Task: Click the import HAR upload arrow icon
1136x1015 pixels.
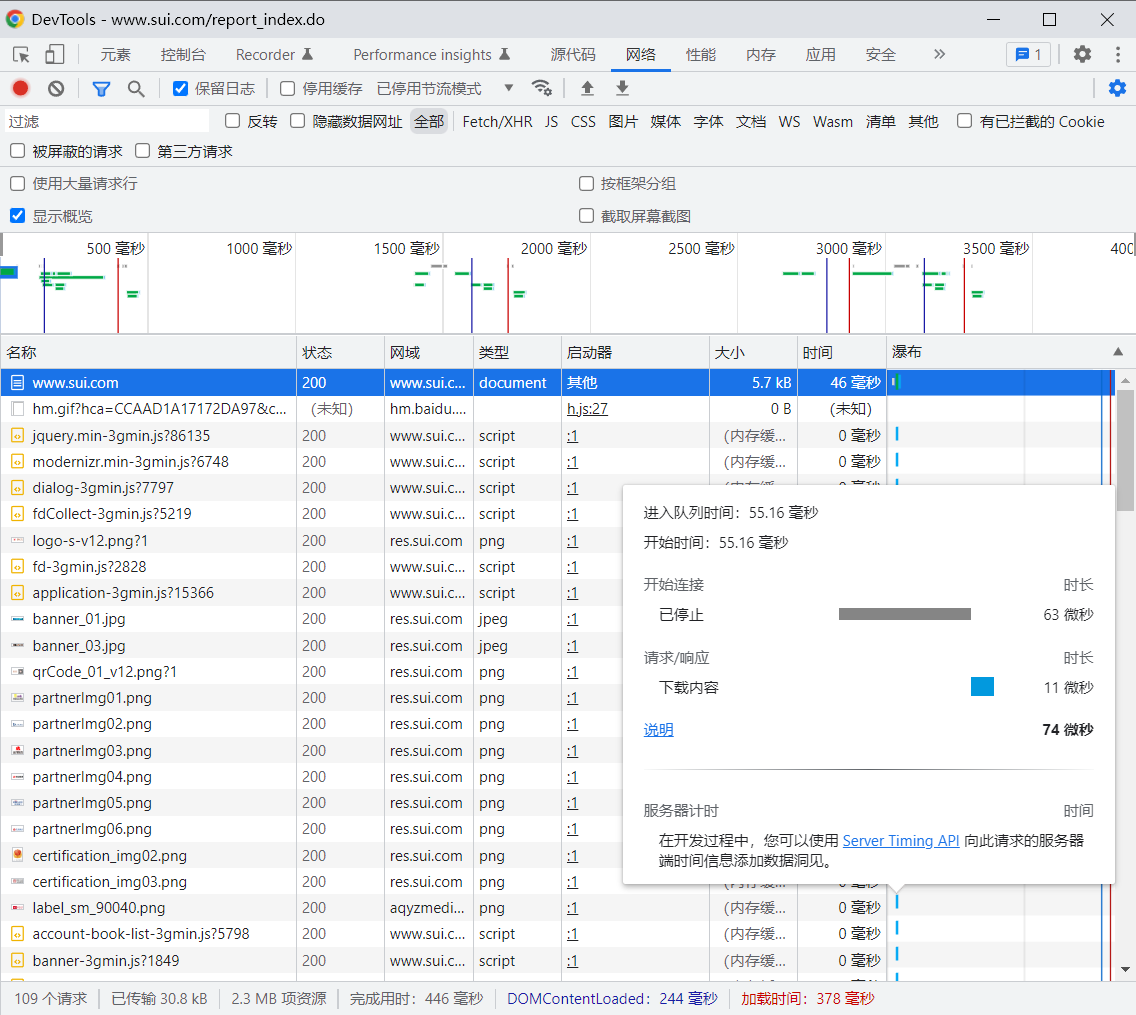Action: [587, 89]
